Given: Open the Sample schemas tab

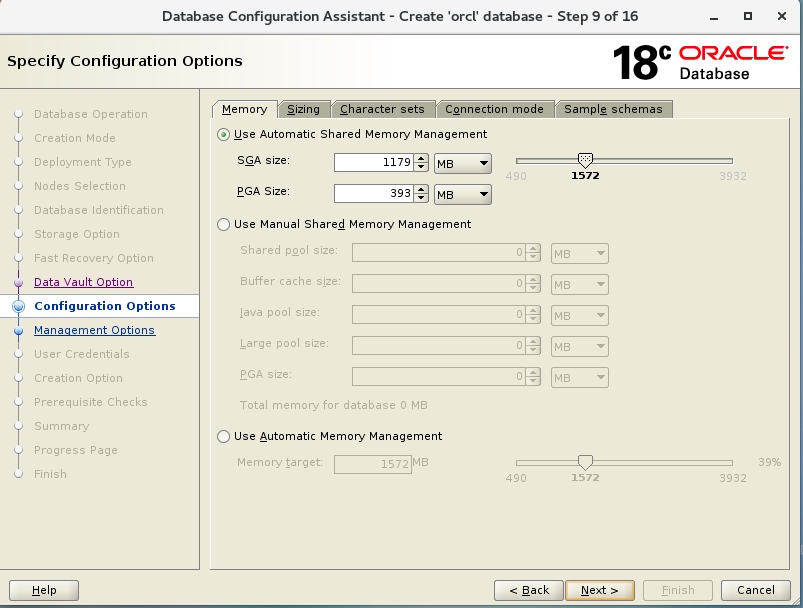Looking at the screenshot, I should pos(615,109).
